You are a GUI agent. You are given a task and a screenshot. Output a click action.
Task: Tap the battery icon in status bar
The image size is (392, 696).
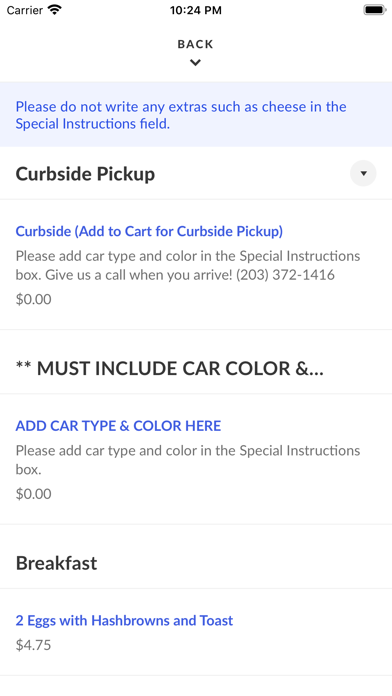click(375, 10)
